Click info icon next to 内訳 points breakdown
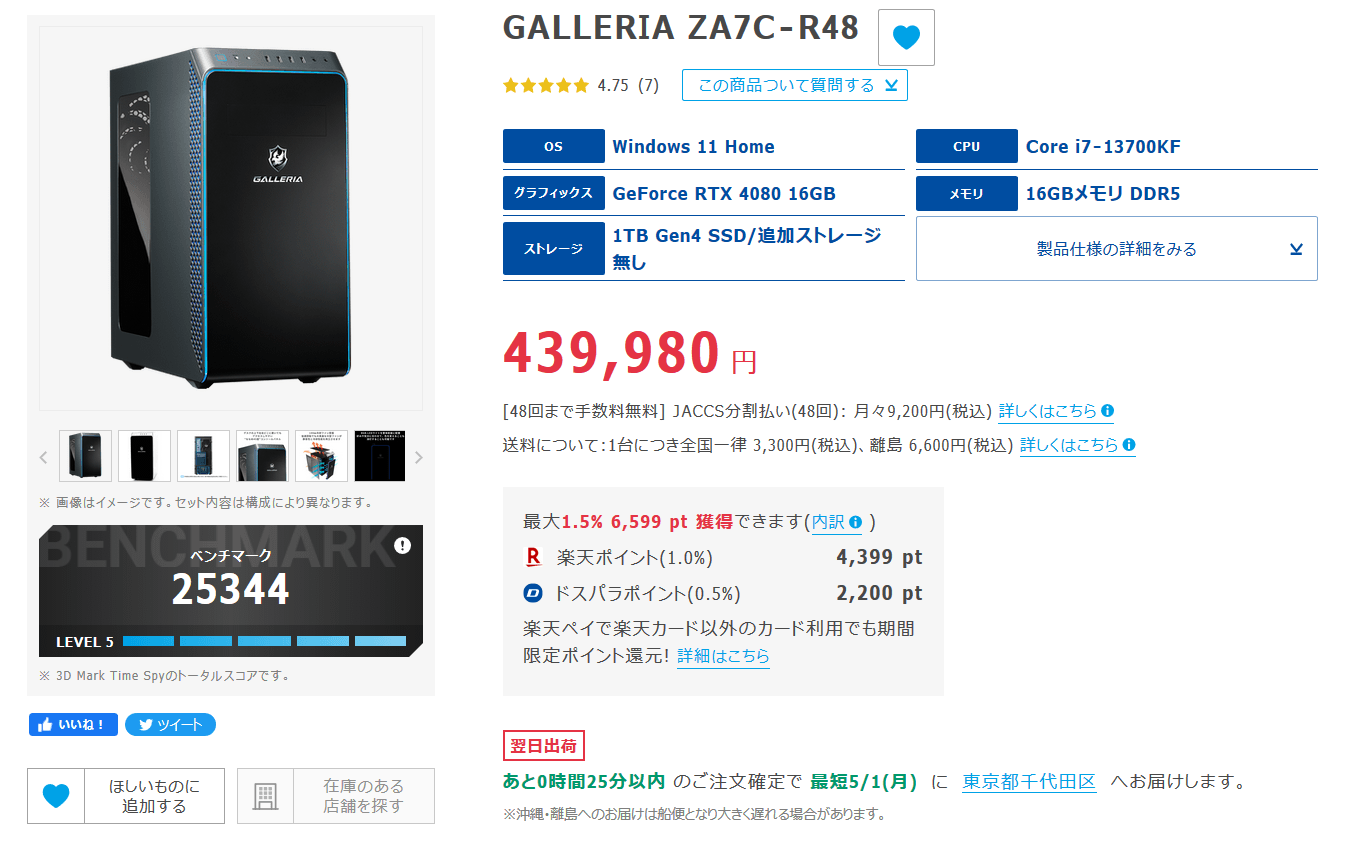1355x844 pixels. (856, 522)
